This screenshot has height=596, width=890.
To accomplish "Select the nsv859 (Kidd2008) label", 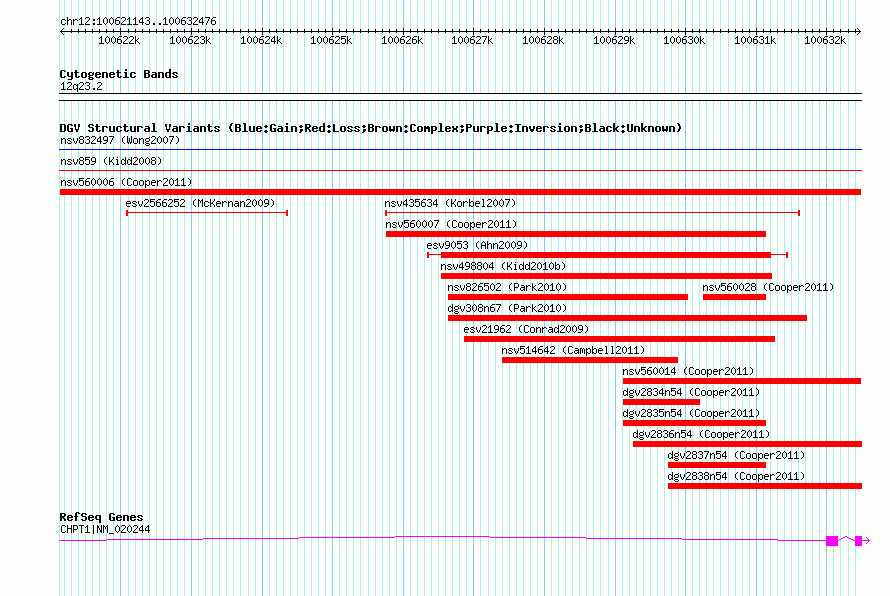I will (x=111, y=161).
